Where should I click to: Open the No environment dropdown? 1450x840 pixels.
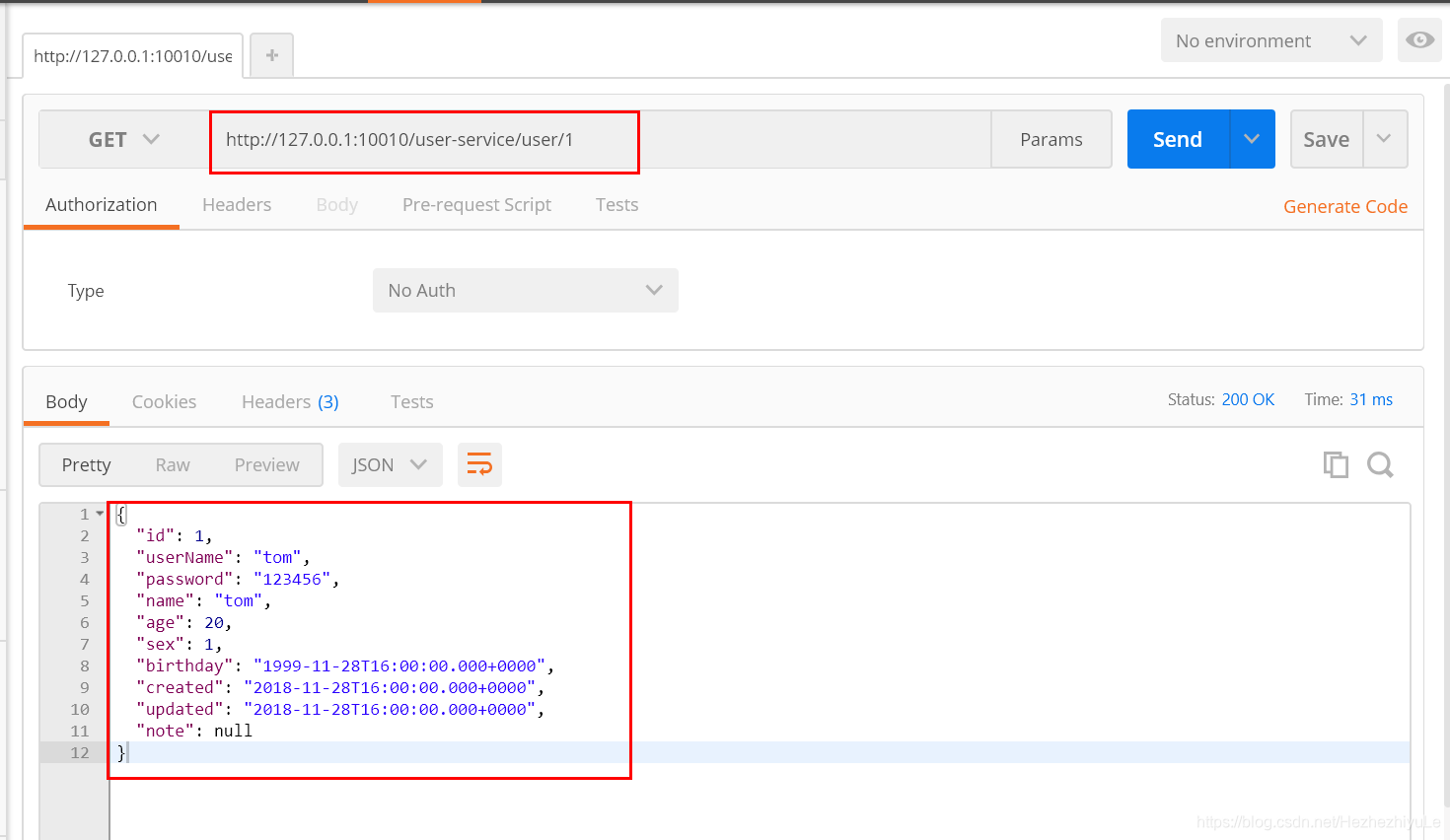1271,40
